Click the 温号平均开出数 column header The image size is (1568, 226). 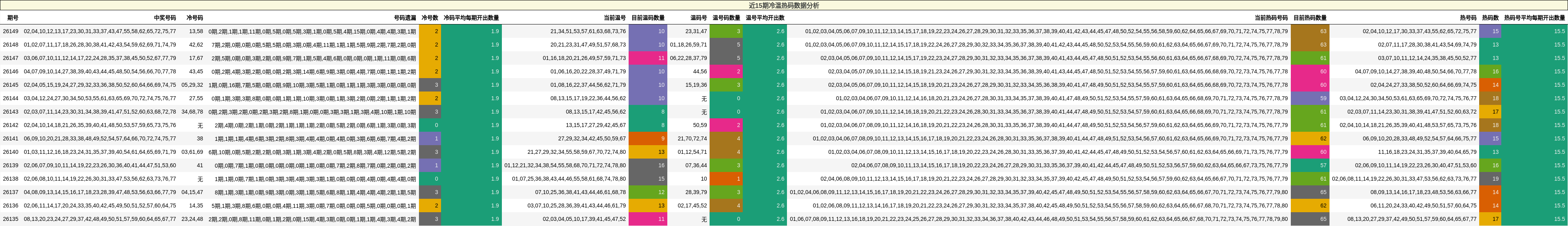764,18
